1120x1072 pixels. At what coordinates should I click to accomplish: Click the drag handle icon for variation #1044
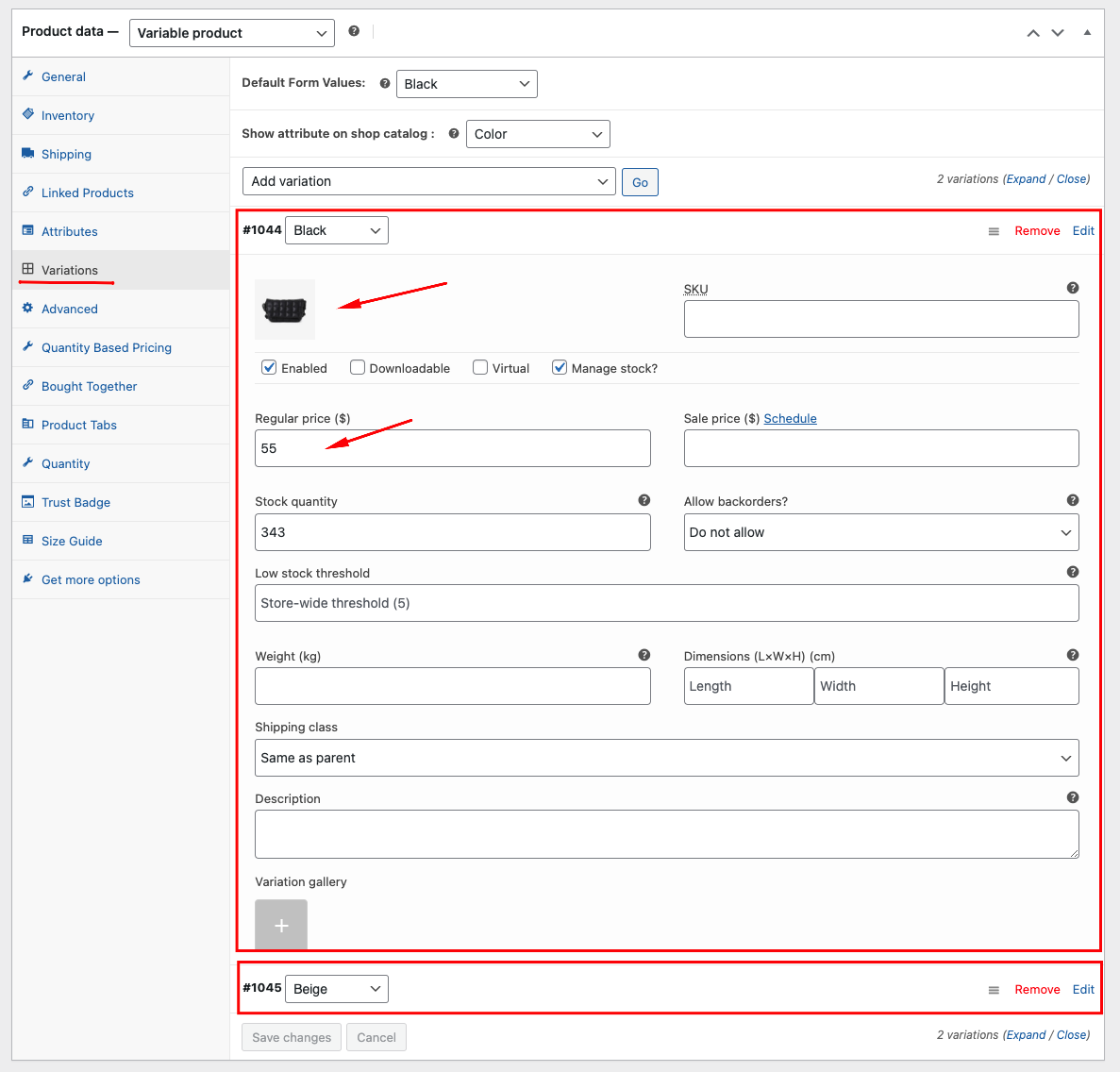click(x=994, y=231)
